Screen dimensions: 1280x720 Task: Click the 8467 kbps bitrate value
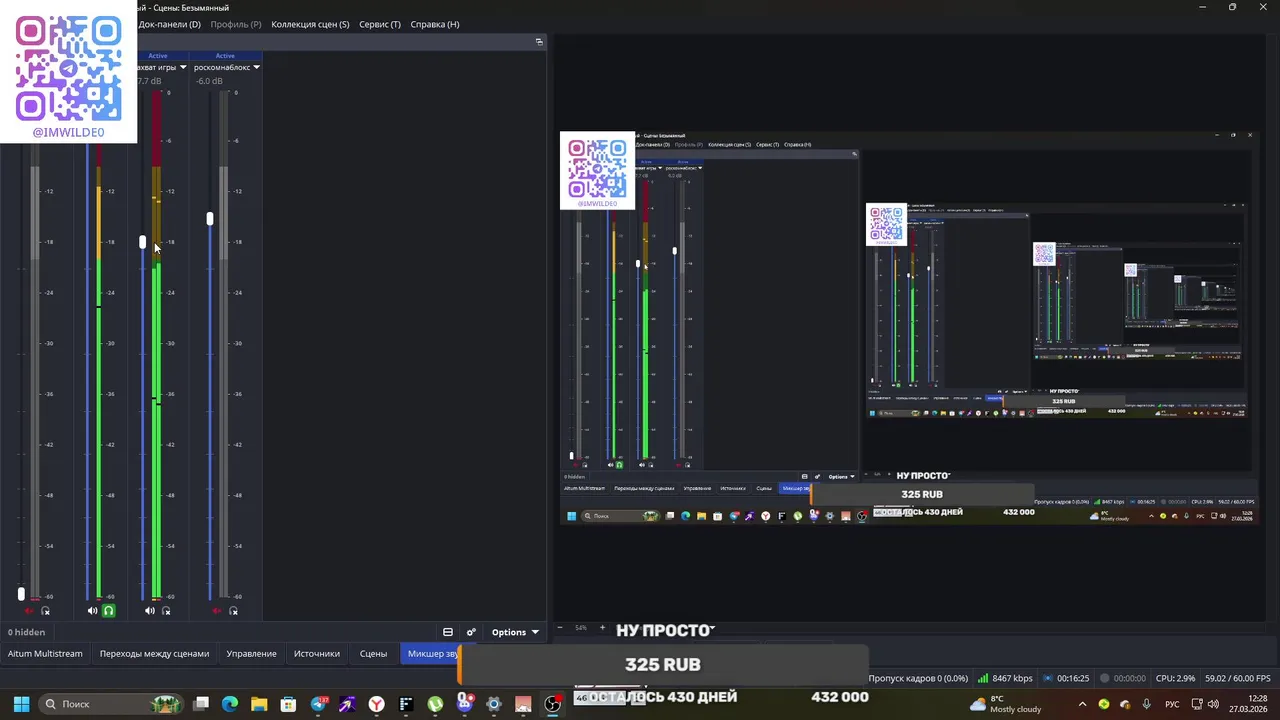pos(1013,678)
